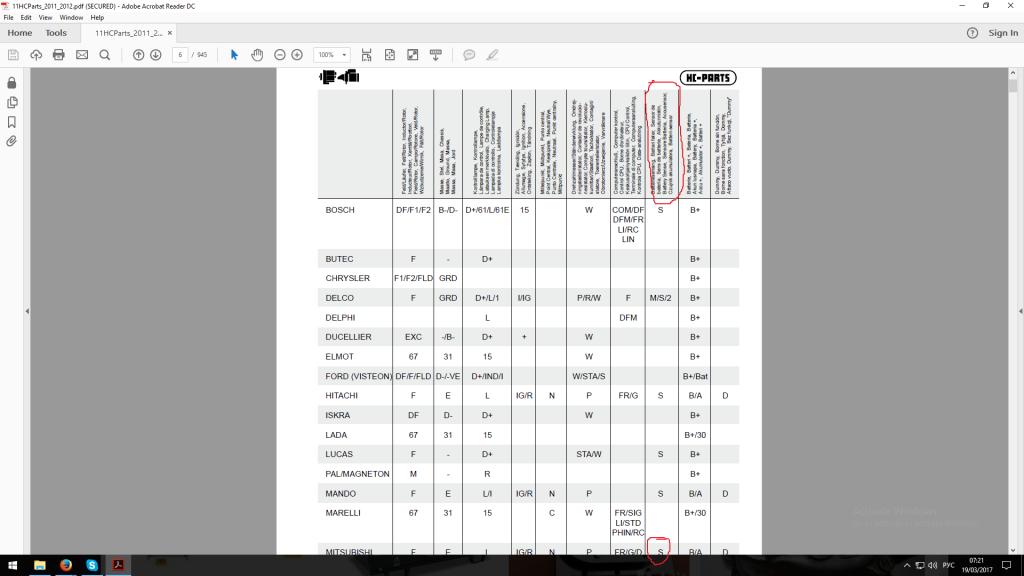This screenshot has height=576, width=1024.
Task: Open page thumbnails panel
Action: (x=12, y=103)
